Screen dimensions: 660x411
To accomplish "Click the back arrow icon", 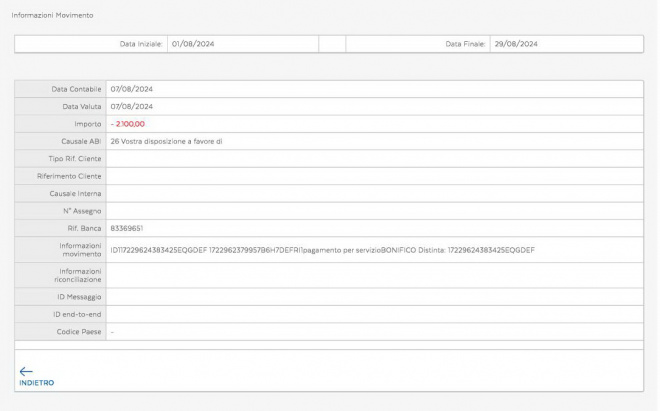I will [26, 371].
